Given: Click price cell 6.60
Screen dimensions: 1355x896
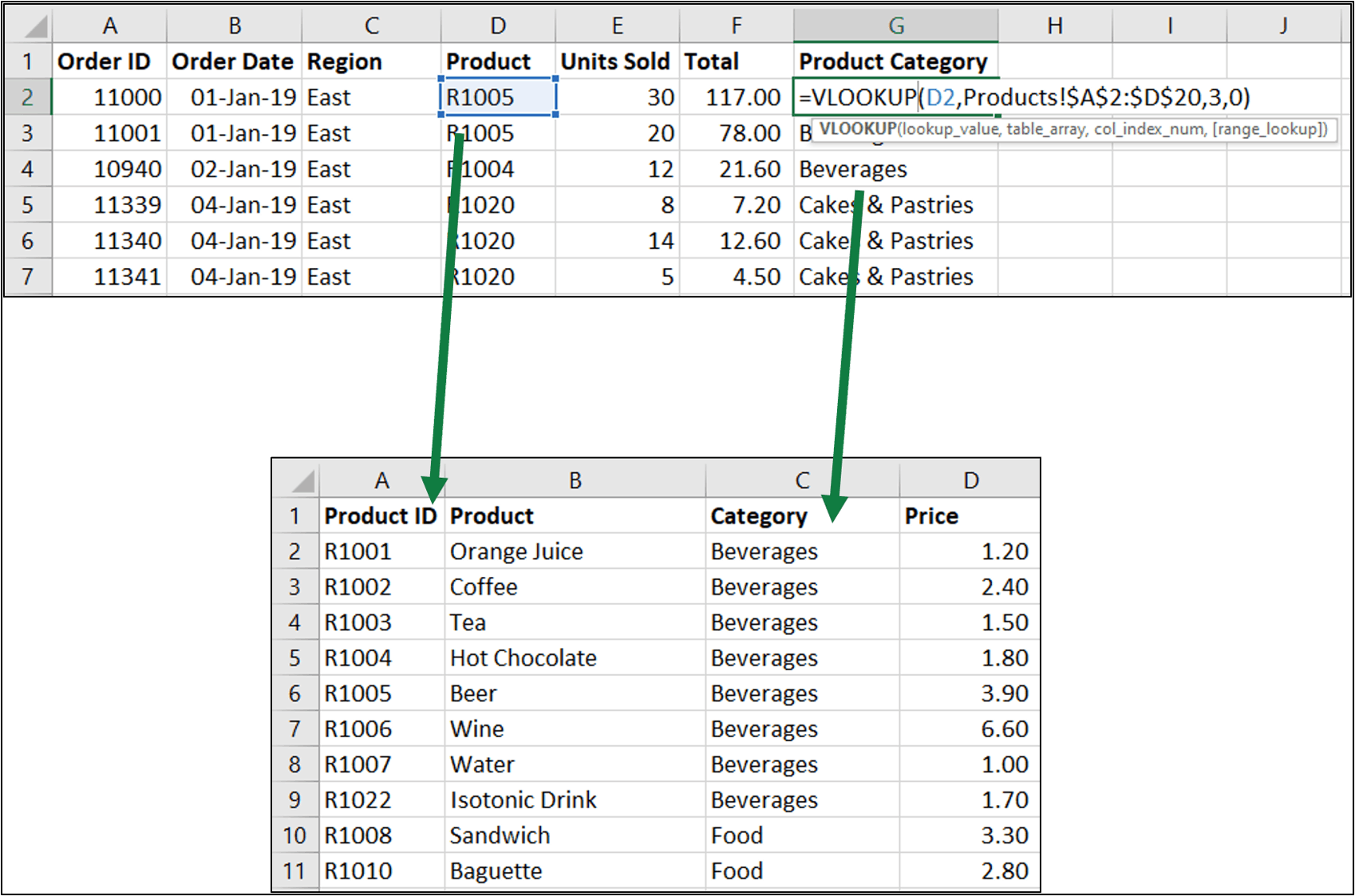Looking at the screenshot, I should pyautogui.click(x=970, y=729).
